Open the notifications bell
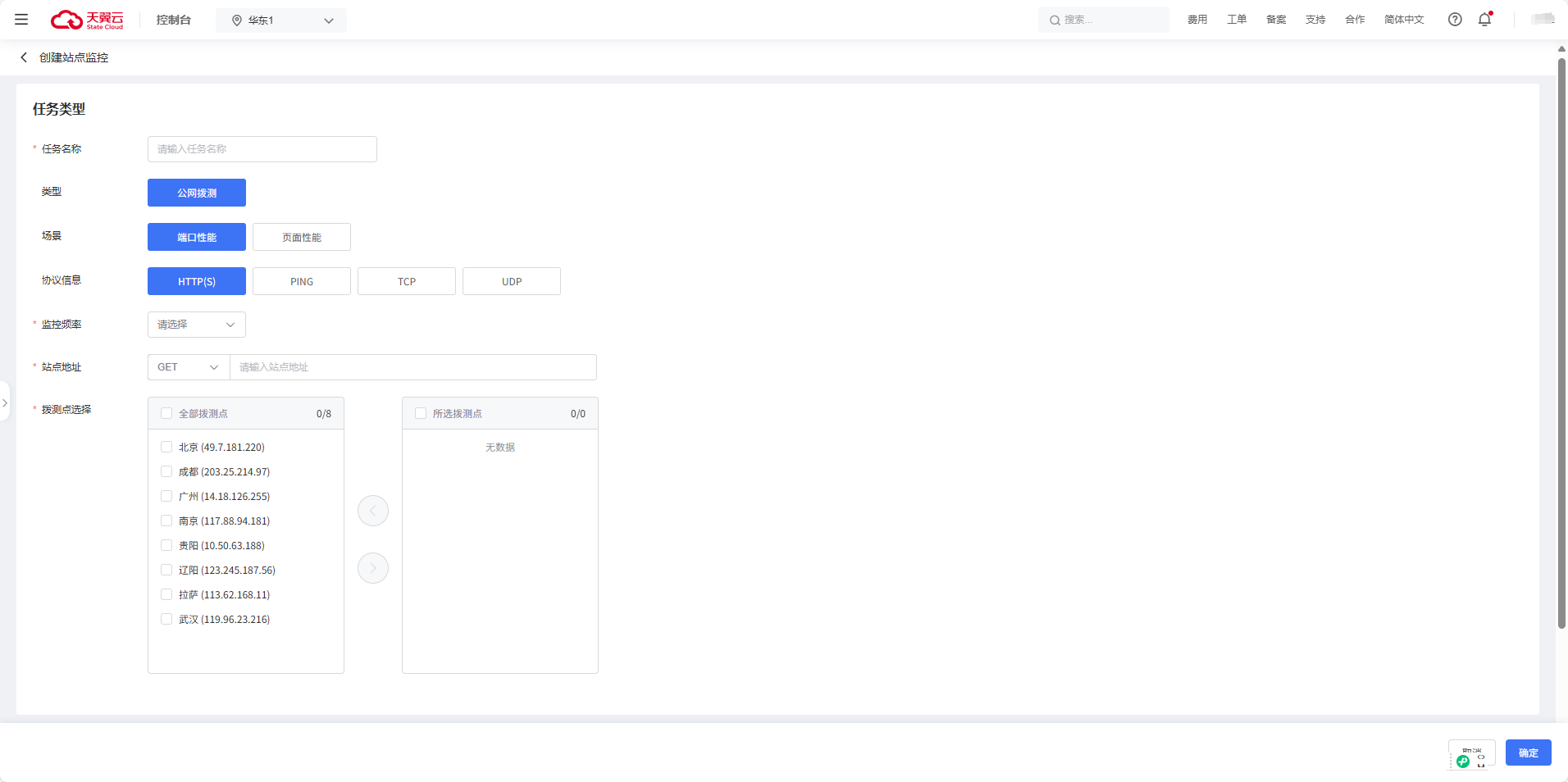1568x782 pixels. click(1485, 20)
